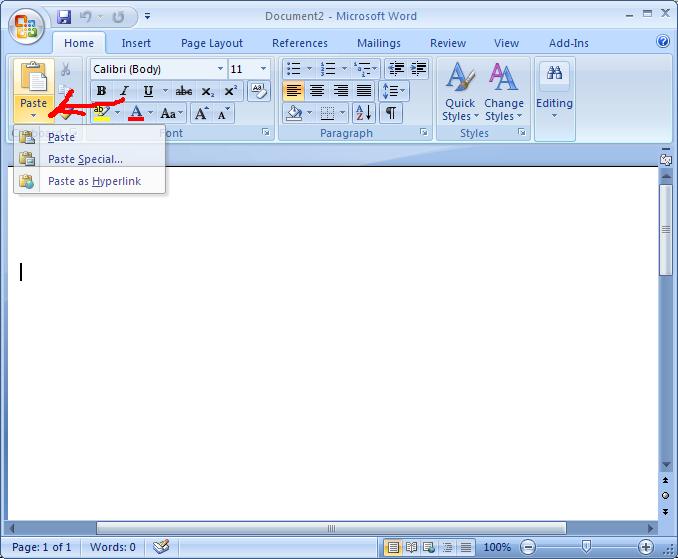Viewport: 678px width, 559px height.
Task: Click the proofing status icon in status bar
Action: tap(161, 547)
